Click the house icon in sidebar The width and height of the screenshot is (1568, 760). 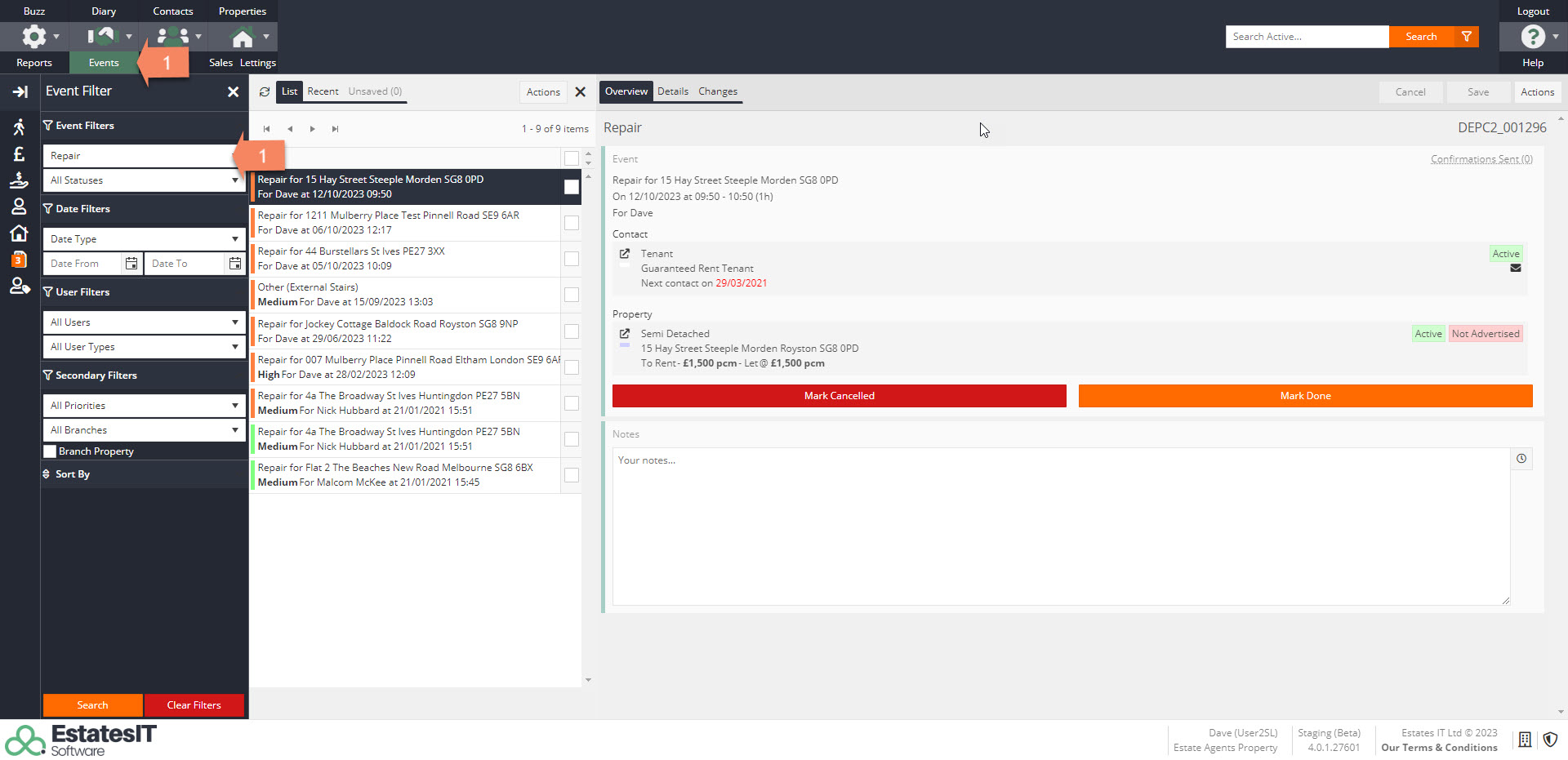19,233
